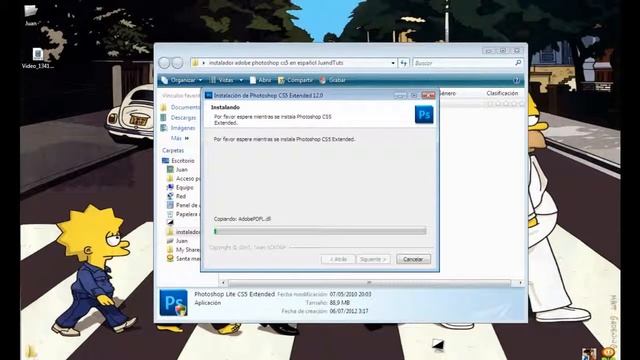This screenshot has height=360, width=640.
Task: Click the installer title bar icon
Action: coord(208,95)
